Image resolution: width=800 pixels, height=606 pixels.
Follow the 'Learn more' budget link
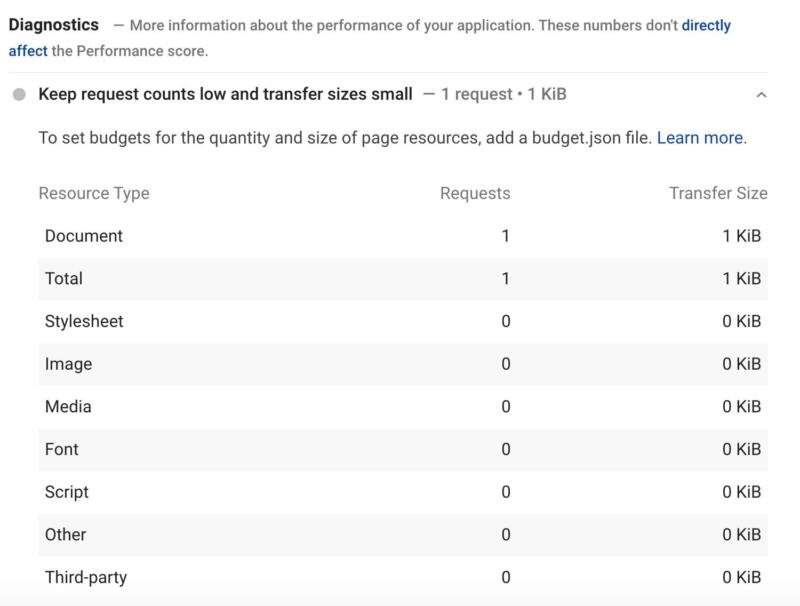pos(700,138)
